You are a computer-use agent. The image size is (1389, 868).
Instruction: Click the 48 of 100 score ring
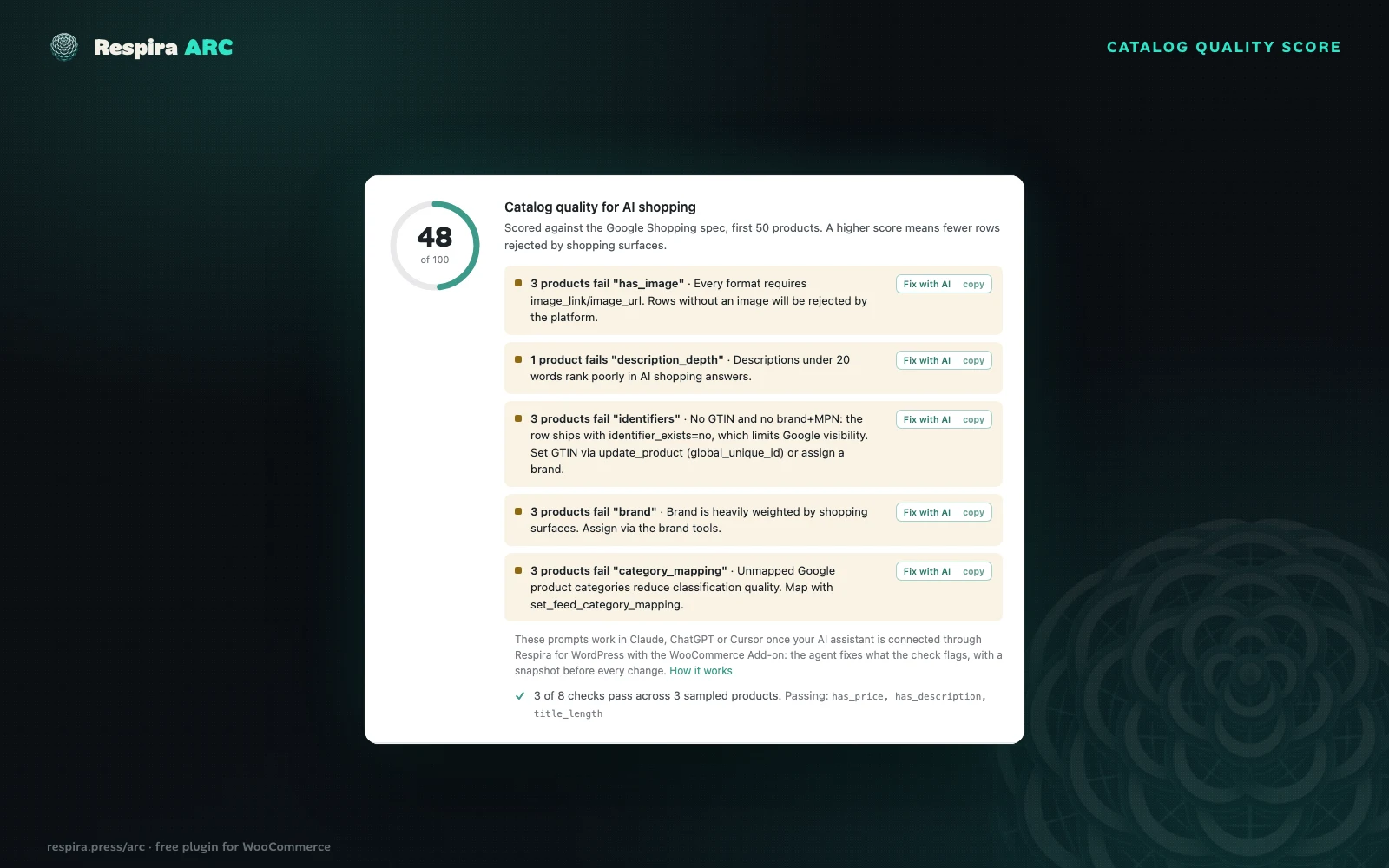tap(435, 246)
